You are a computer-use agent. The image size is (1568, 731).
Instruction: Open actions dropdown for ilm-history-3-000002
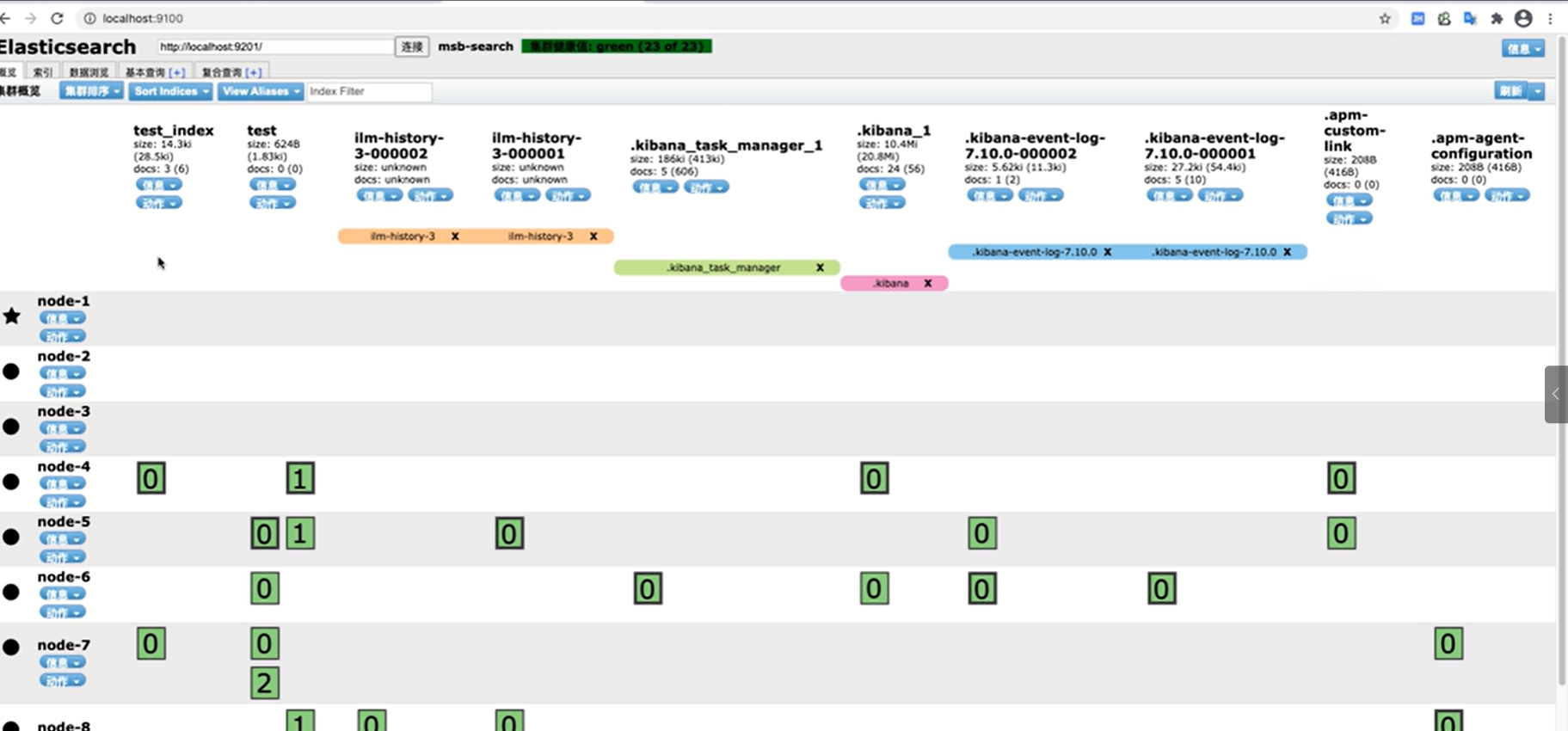pyautogui.click(x=430, y=195)
